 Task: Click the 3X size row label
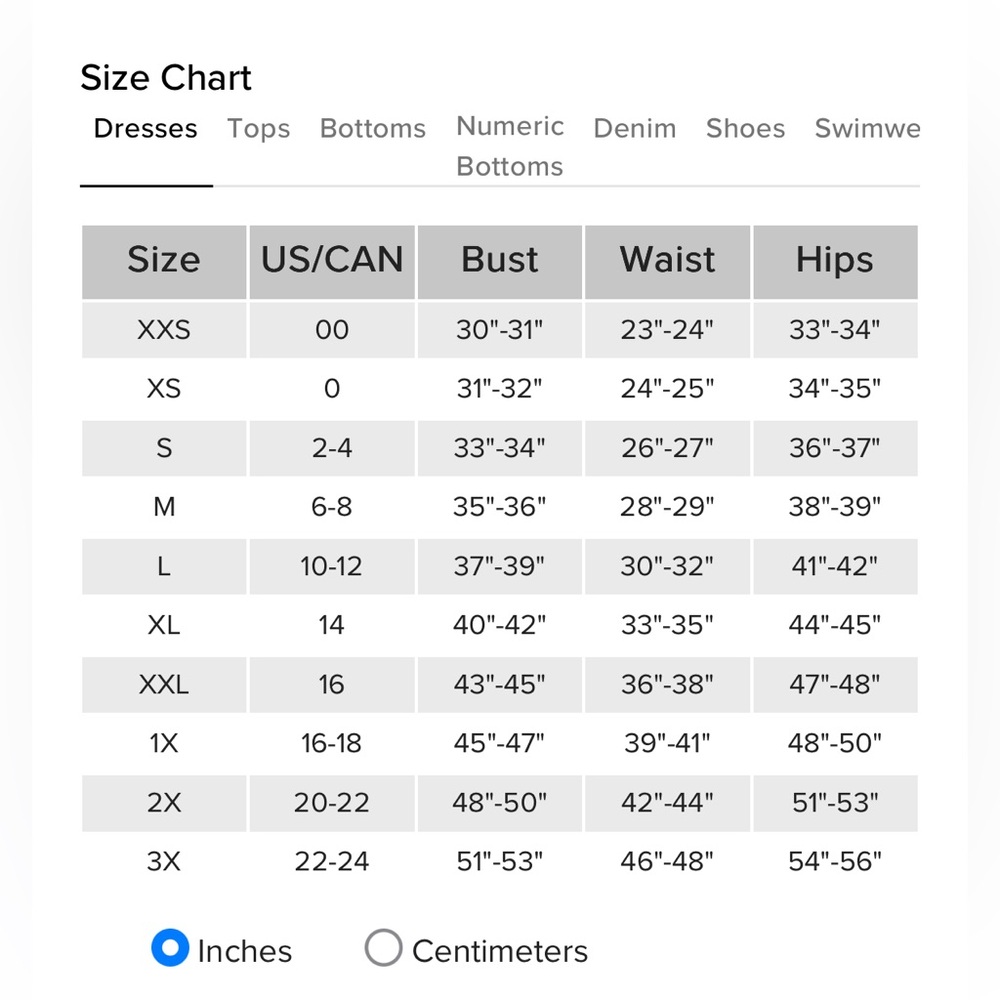(x=164, y=861)
